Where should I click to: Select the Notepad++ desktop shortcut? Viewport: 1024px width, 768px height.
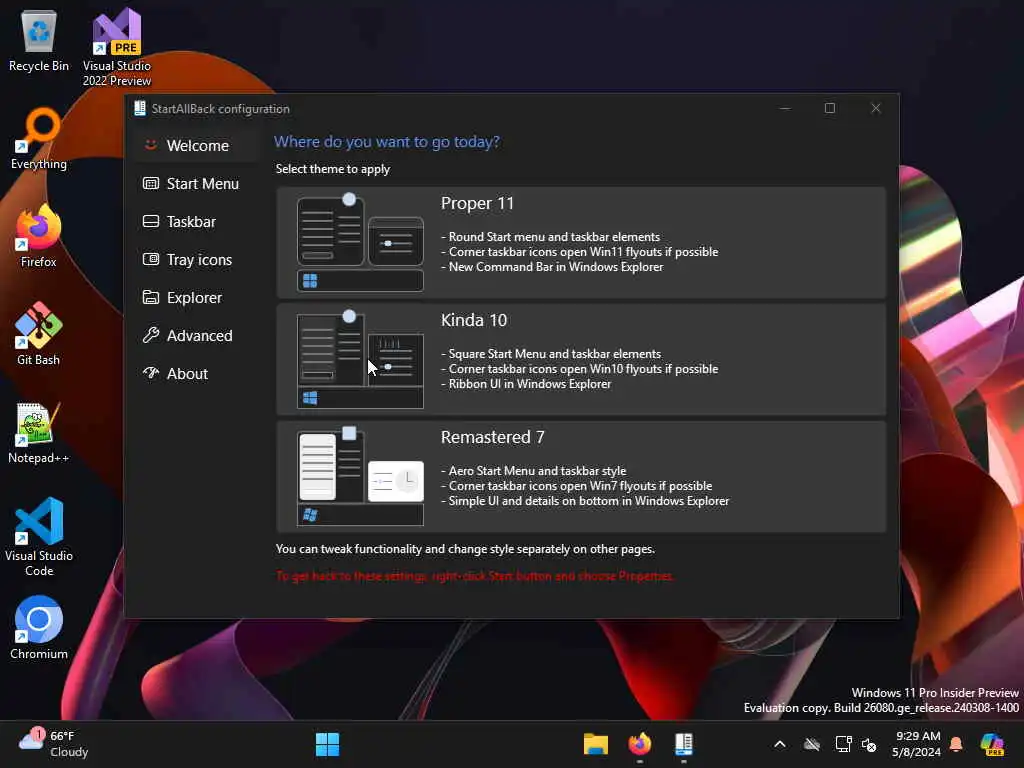tap(39, 432)
